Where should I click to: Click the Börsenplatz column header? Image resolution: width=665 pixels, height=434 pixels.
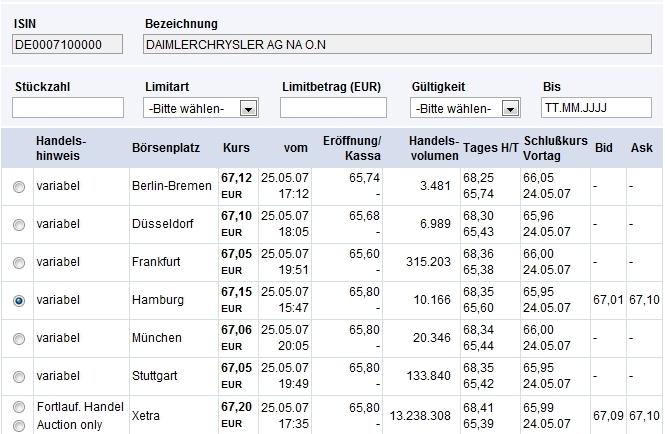[x=160, y=148]
